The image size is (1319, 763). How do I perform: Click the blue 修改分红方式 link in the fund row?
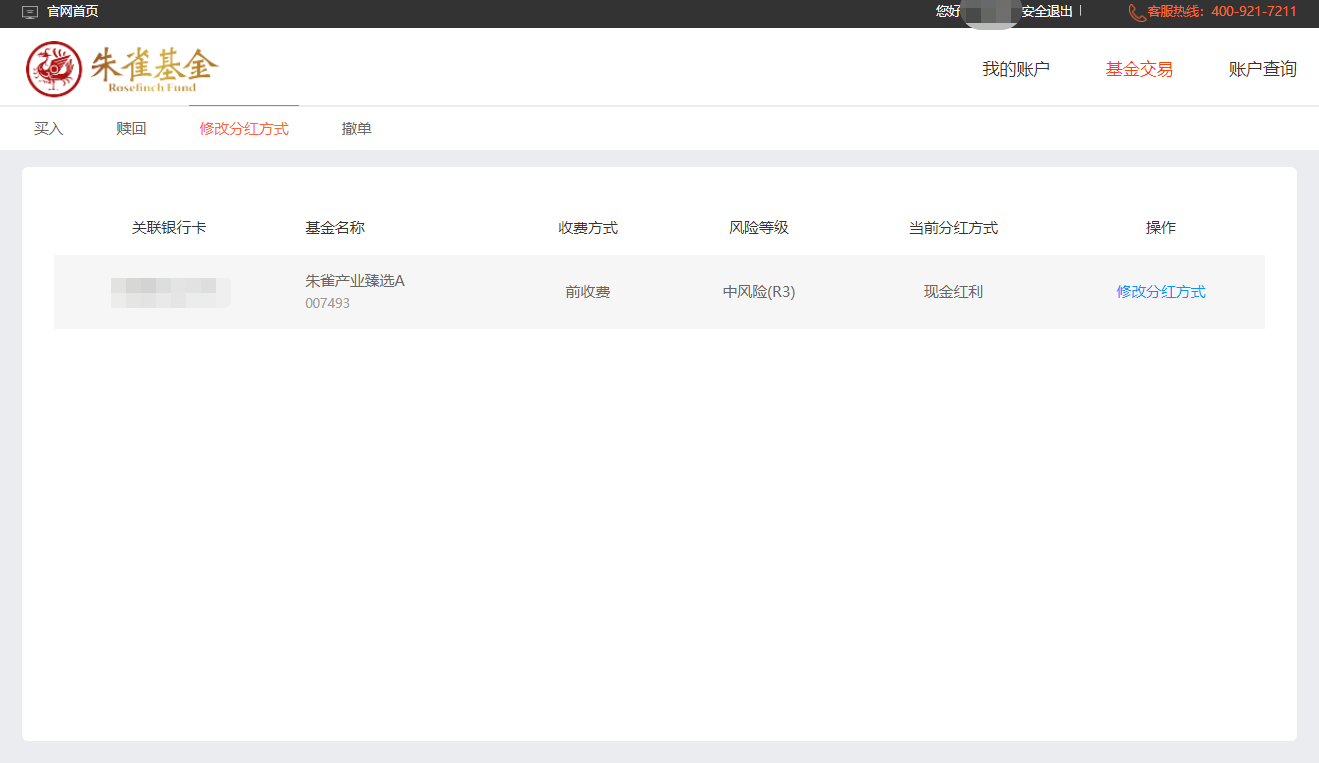pos(1161,292)
